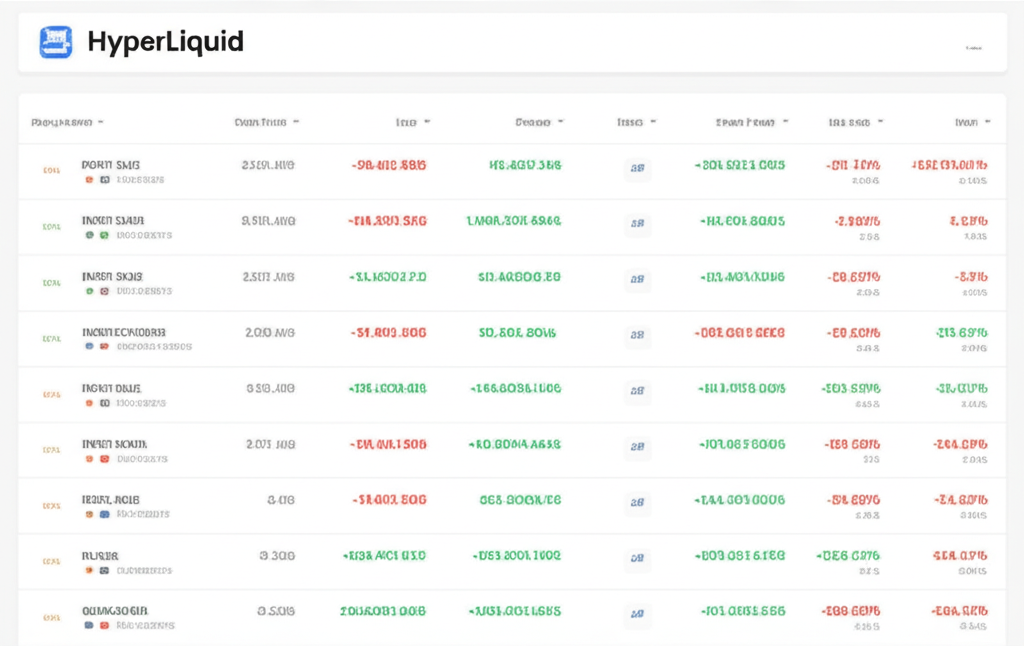The height and width of the screenshot is (646, 1024).
Task: Click the blue icon in the seventh row
Action: [104, 515]
